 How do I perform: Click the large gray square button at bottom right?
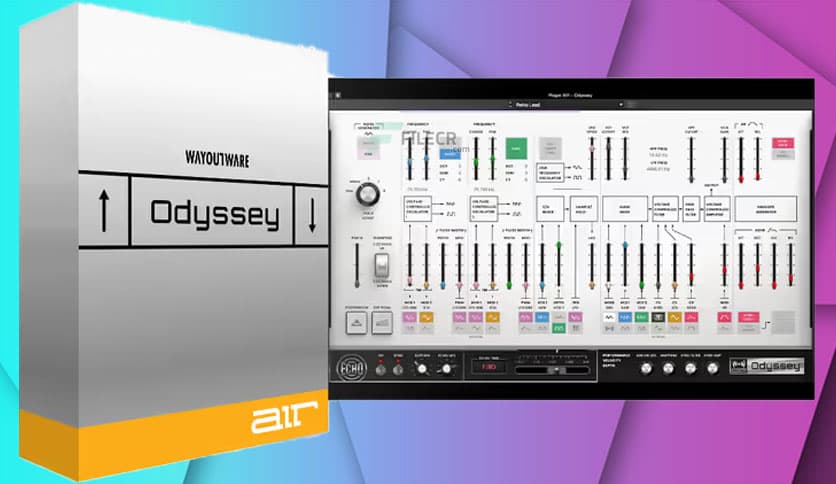coord(783,322)
